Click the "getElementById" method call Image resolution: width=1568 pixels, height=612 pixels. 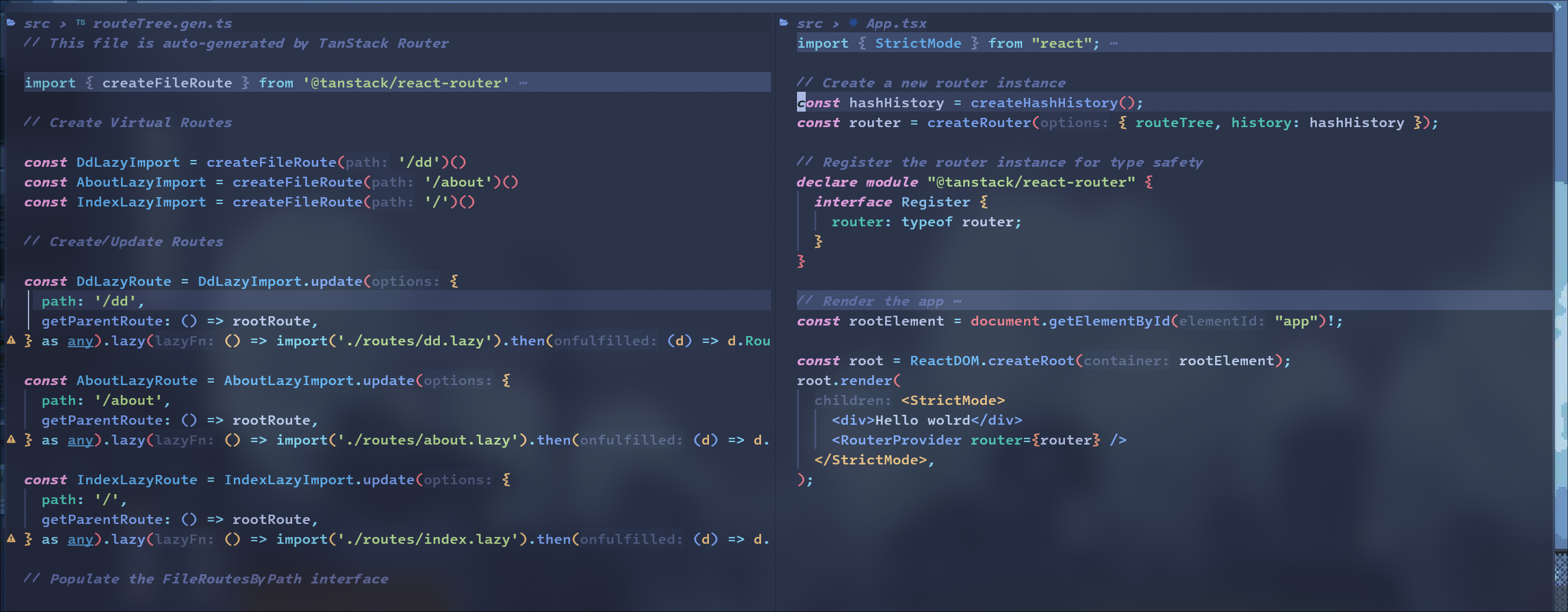(x=1109, y=321)
